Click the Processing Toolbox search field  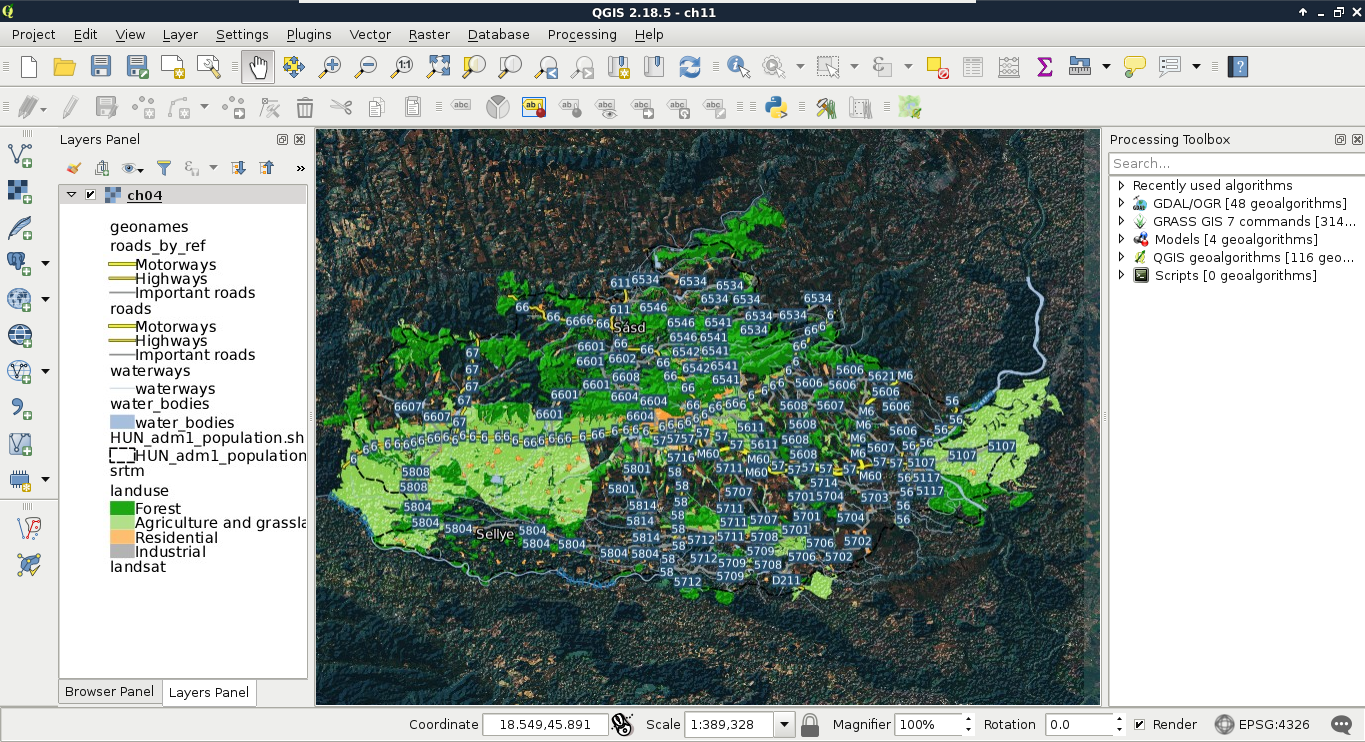click(x=1234, y=163)
